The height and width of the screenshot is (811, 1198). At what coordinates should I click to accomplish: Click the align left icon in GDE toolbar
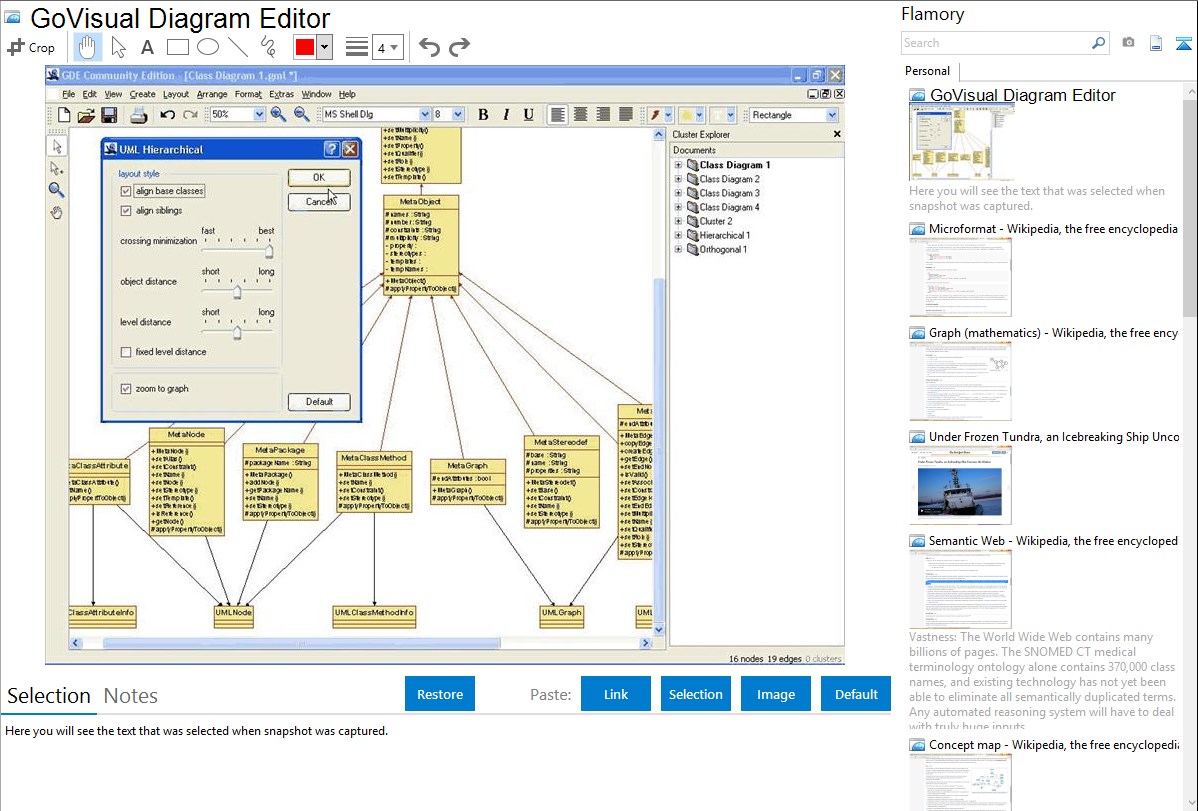(559, 115)
